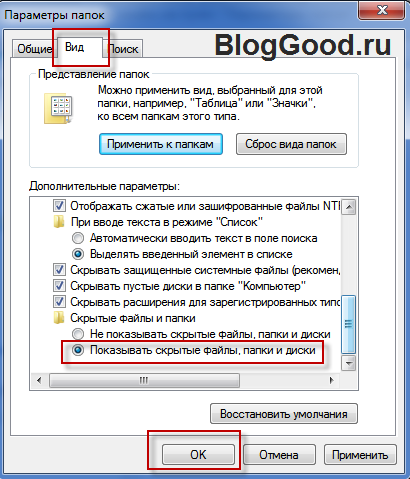
Task: Click scroll right arrow of settings list
Action: 331,380
